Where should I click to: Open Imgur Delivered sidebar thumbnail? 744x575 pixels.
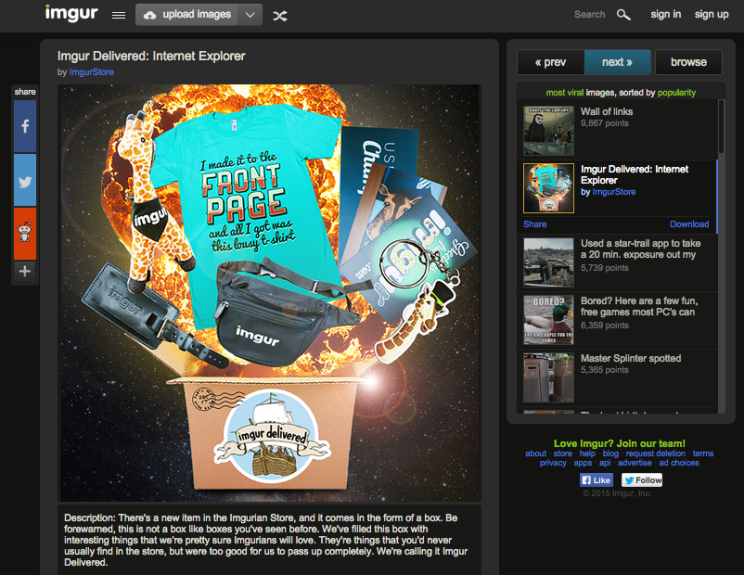[x=549, y=188]
